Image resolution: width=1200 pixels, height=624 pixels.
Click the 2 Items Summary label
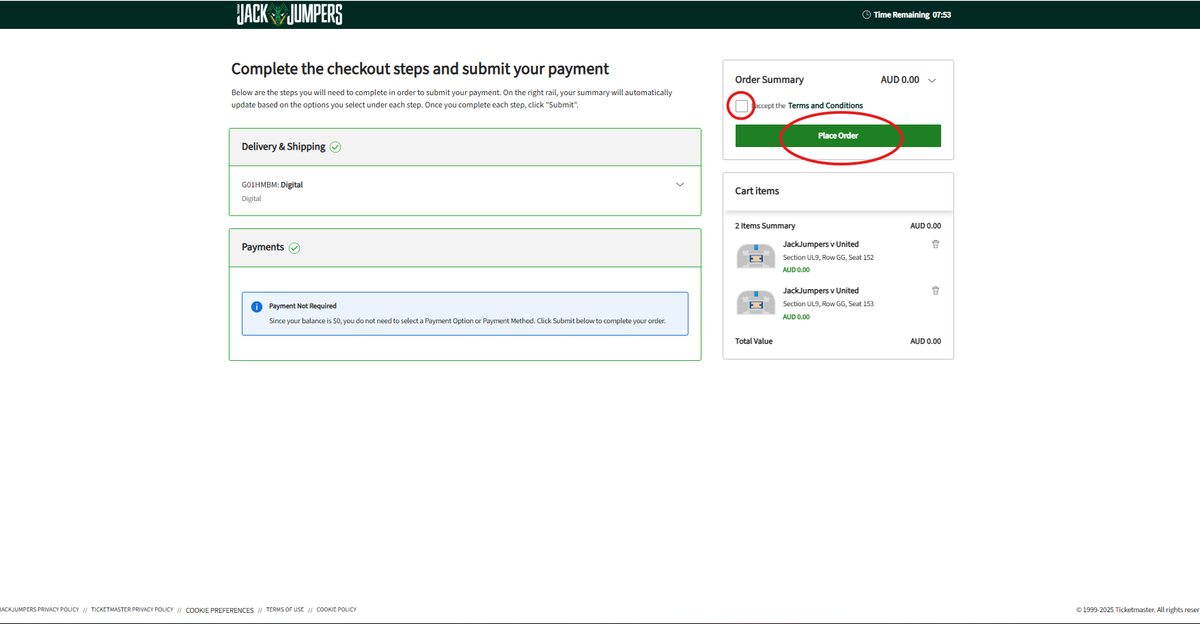coord(765,226)
